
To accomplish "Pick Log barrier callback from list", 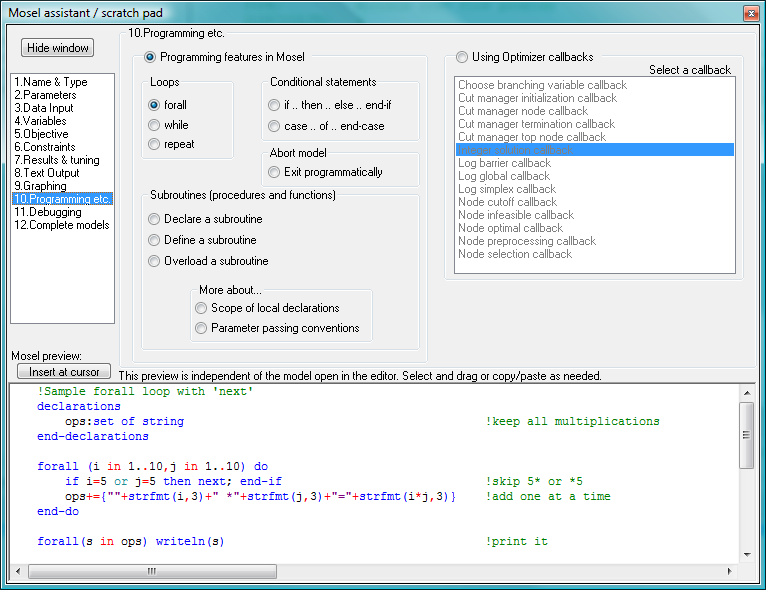I will tap(504, 163).
